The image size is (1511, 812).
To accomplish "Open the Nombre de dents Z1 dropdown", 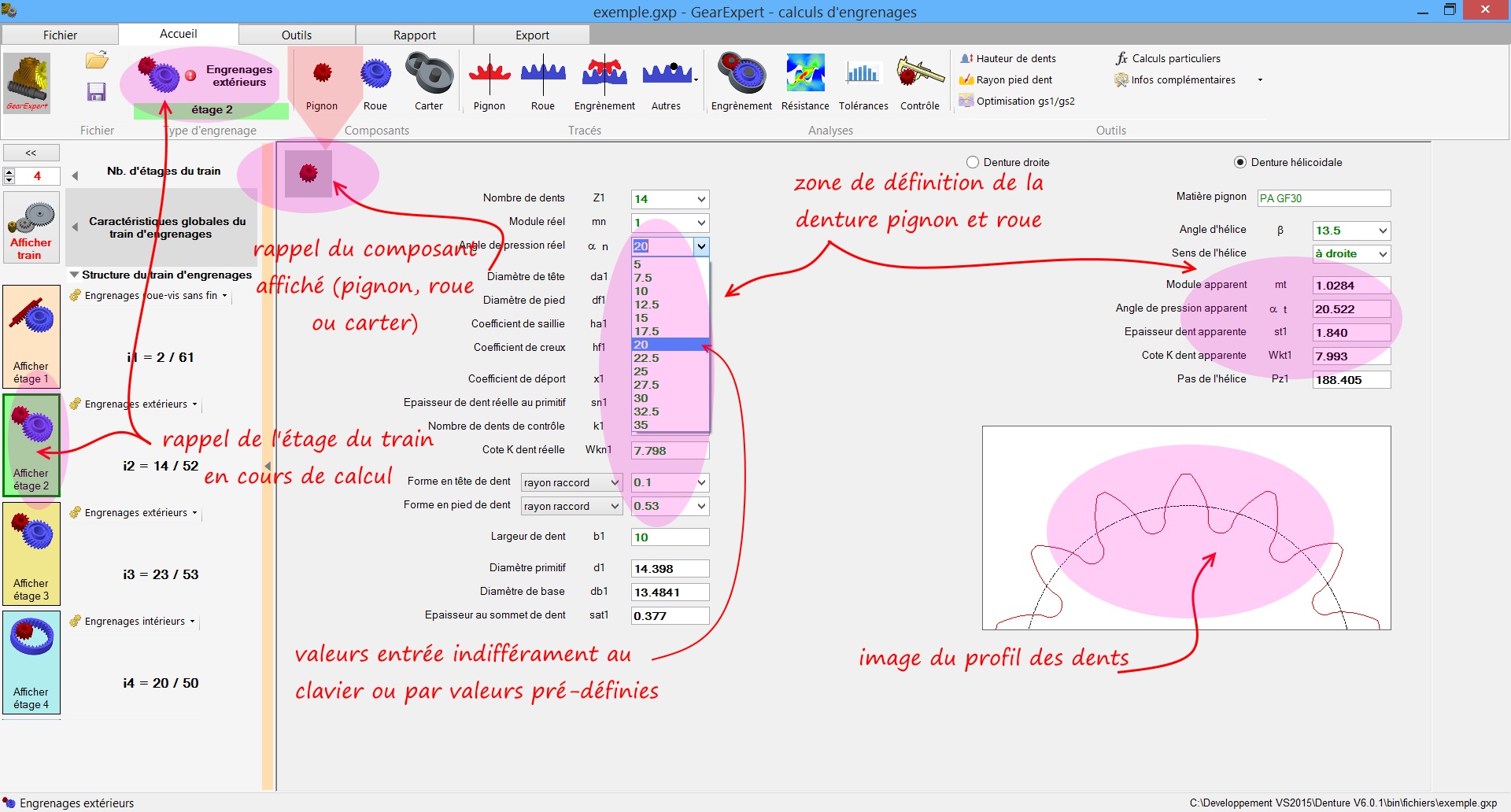I will coord(701,199).
